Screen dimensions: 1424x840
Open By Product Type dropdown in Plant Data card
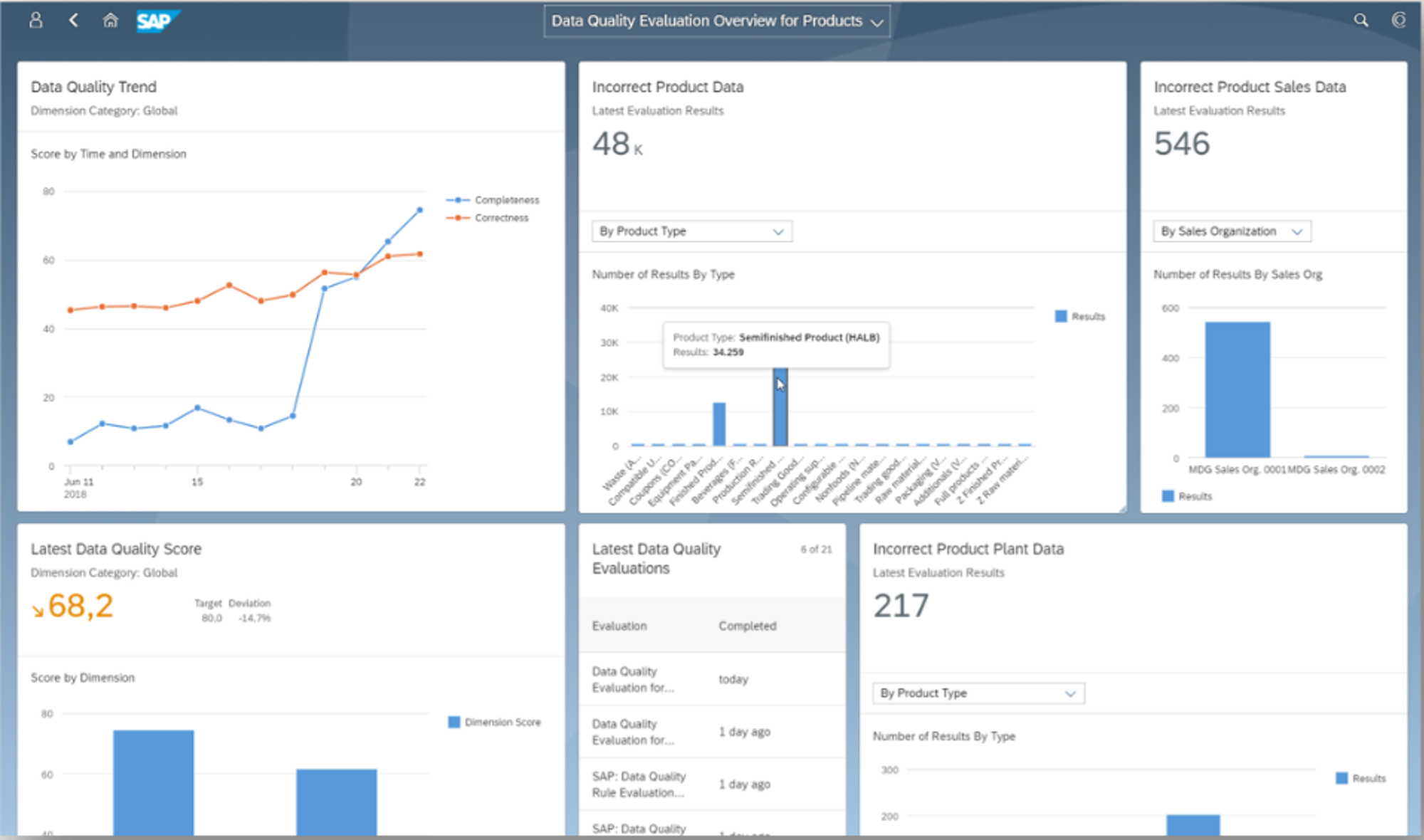(978, 693)
